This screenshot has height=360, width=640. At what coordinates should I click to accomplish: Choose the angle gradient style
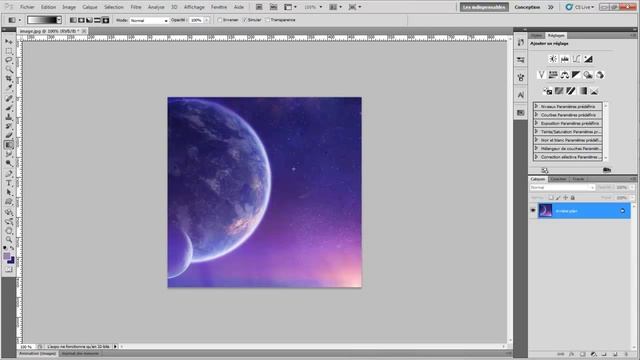click(x=89, y=20)
